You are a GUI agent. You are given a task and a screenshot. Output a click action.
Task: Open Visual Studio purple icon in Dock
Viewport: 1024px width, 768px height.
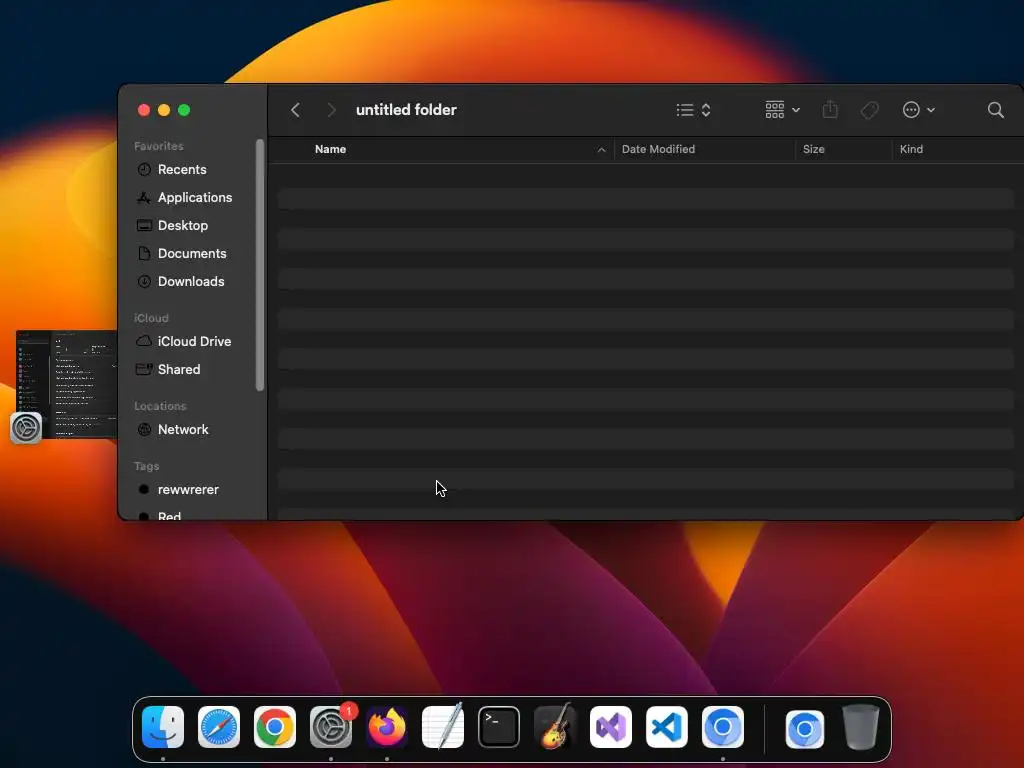tap(611, 726)
